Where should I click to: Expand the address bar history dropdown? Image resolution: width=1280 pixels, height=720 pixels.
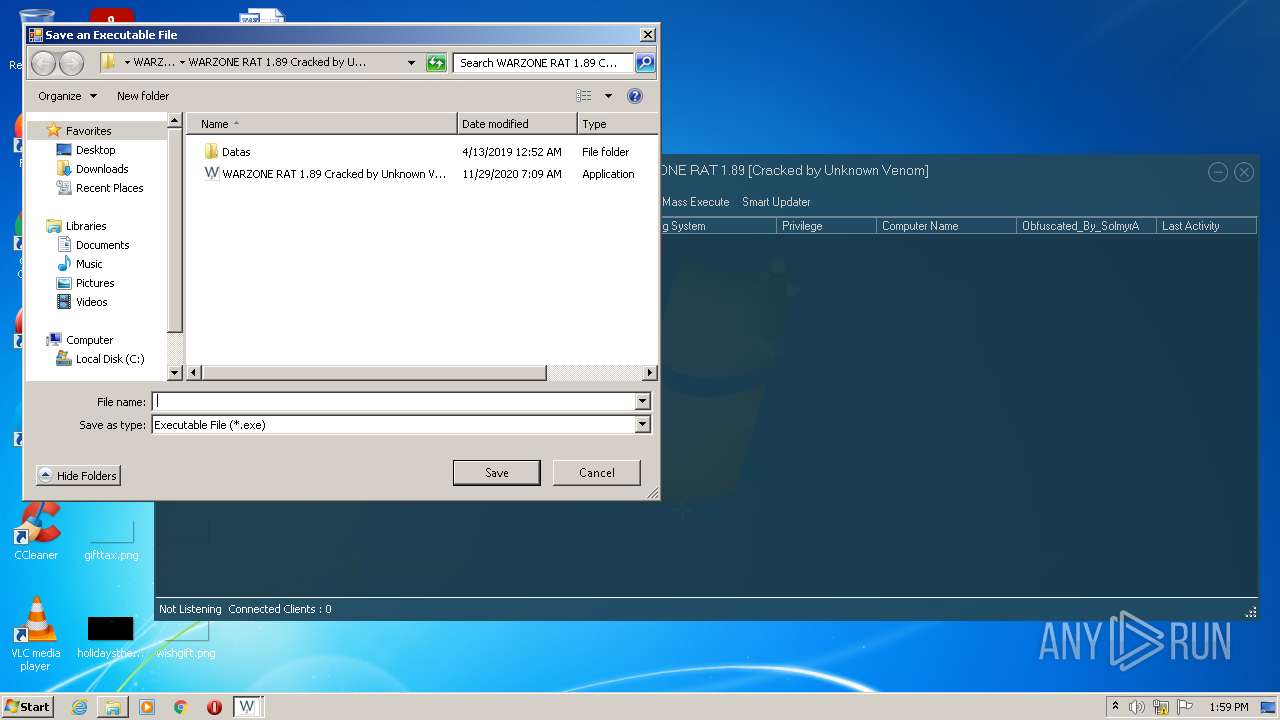[x=411, y=62]
